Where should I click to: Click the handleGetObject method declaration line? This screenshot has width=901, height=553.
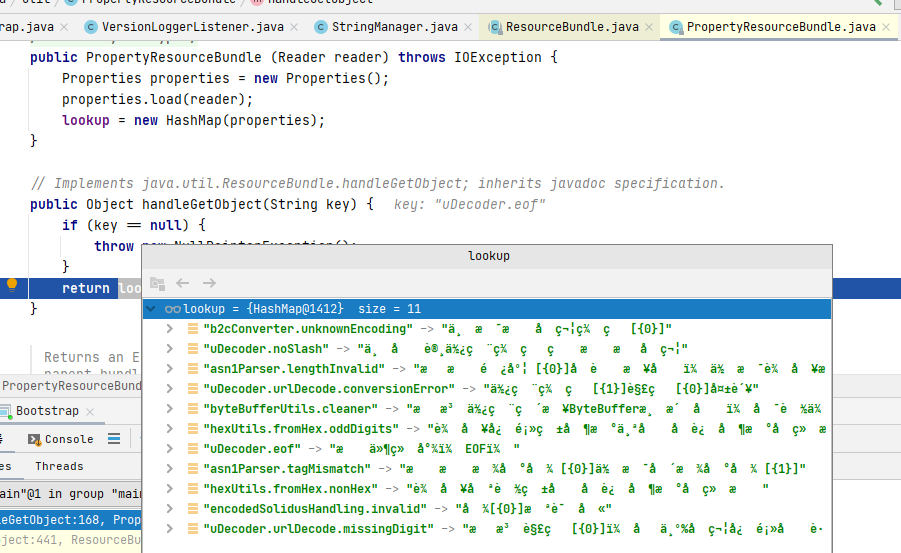(202, 204)
